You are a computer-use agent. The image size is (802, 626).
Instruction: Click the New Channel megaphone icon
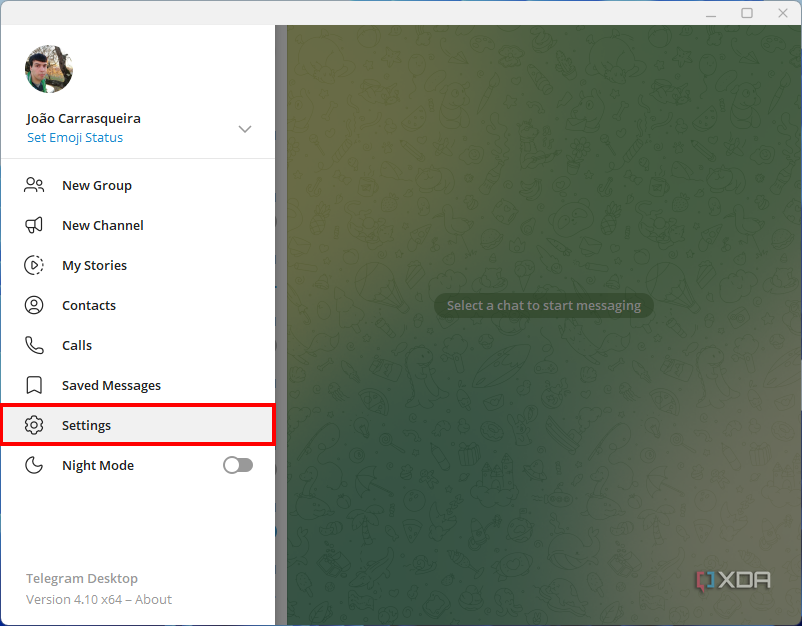(33, 225)
